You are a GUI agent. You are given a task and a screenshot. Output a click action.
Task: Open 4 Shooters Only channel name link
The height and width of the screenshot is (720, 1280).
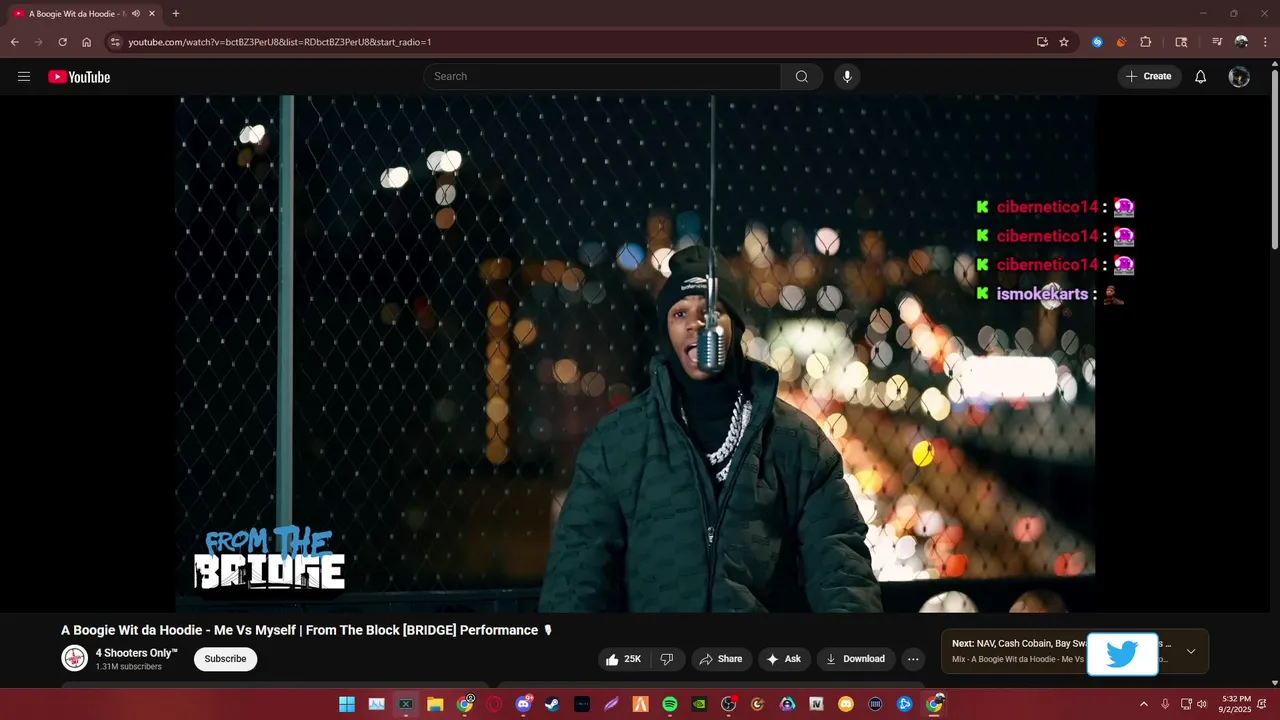click(x=136, y=653)
